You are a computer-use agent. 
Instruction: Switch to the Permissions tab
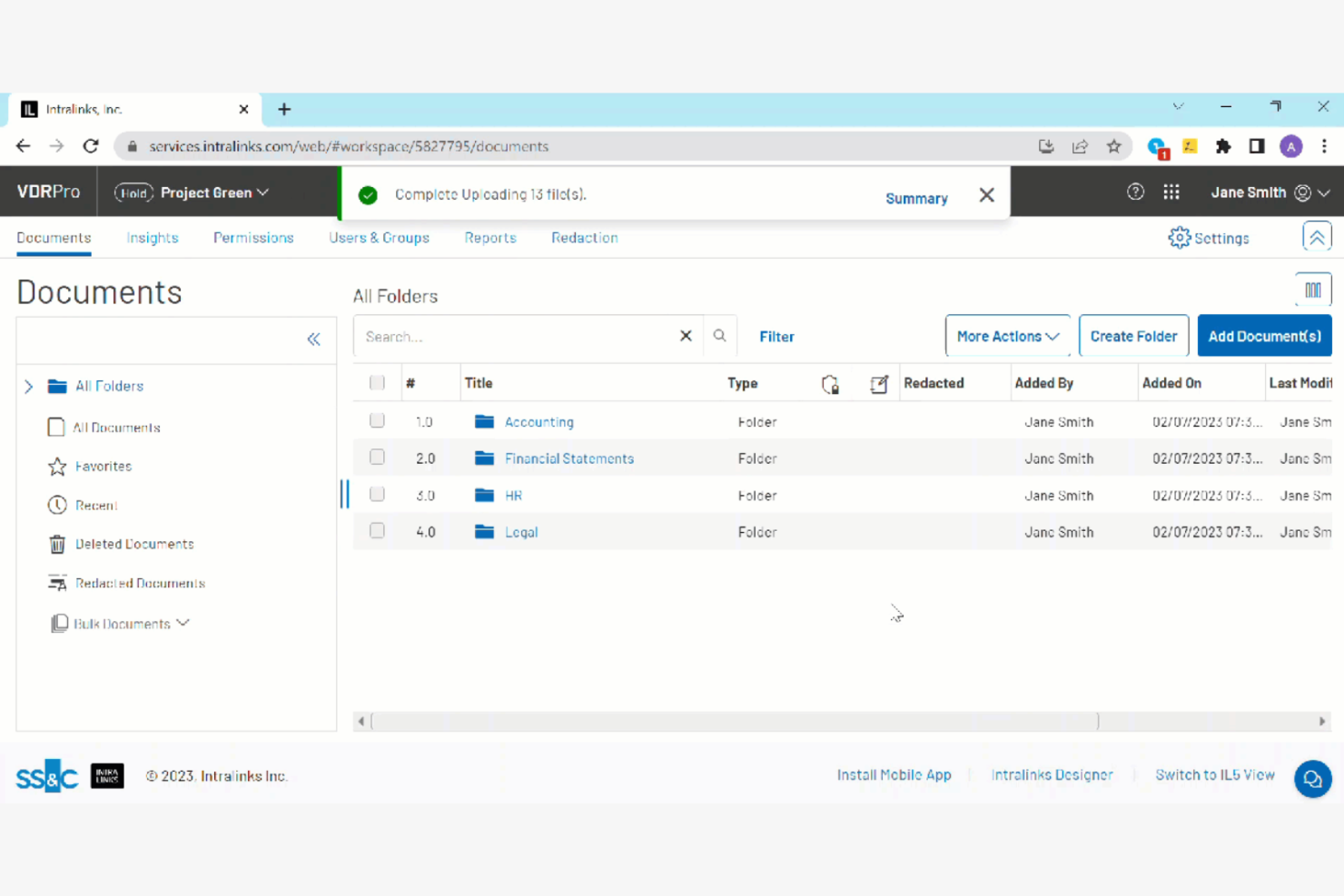pyautogui.click(x=253, y=238)
